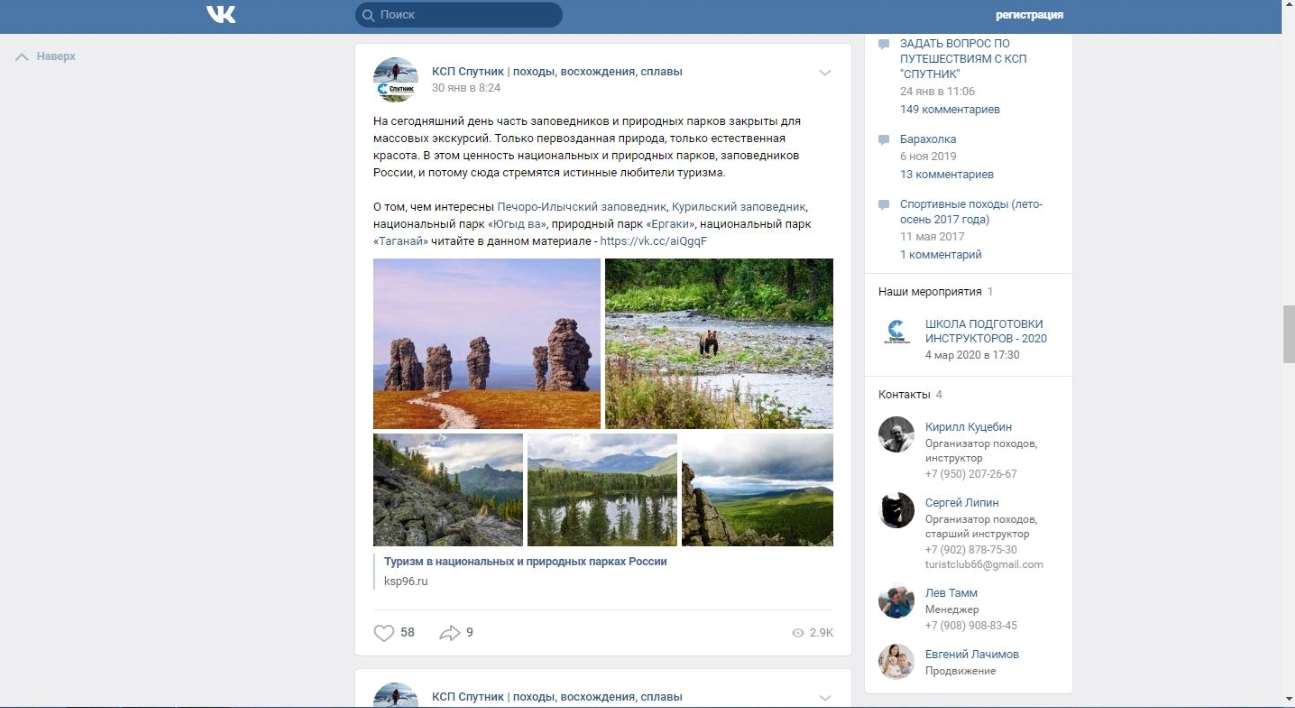Click scrollbar down arrow
Screen dimensions: 1295x708
1288,699
